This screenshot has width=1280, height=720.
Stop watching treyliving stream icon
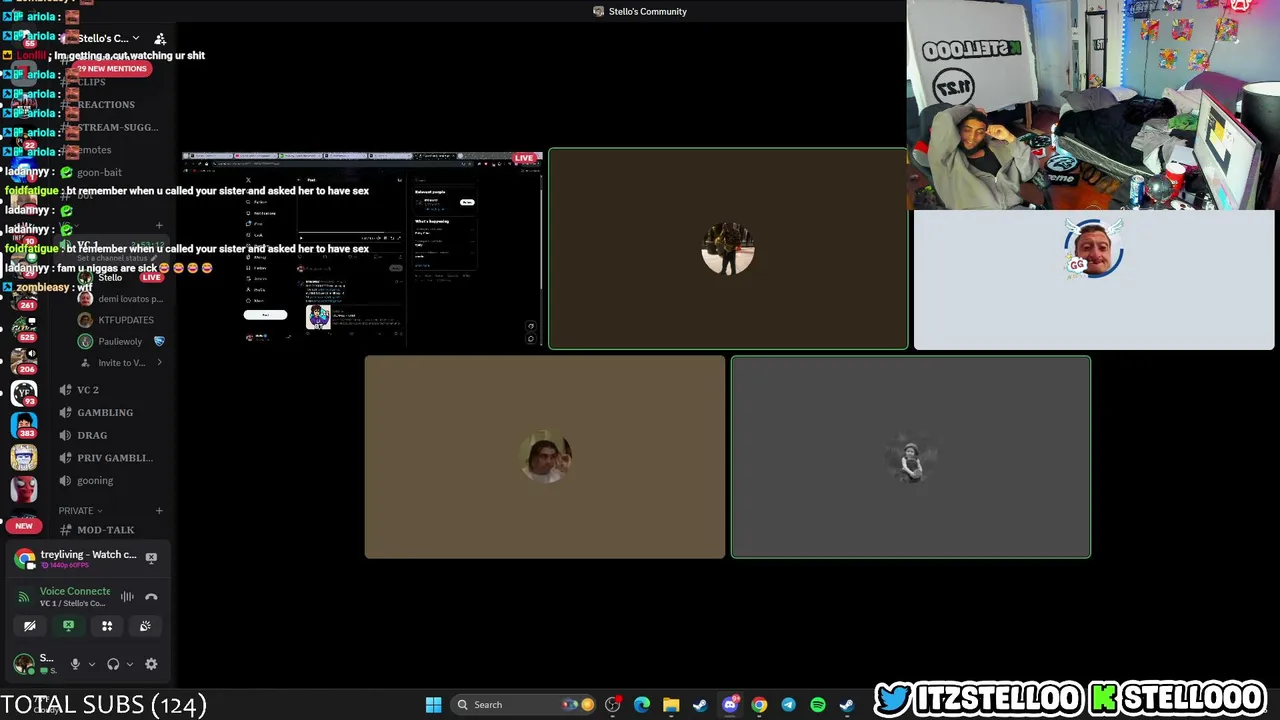[151, 557]
